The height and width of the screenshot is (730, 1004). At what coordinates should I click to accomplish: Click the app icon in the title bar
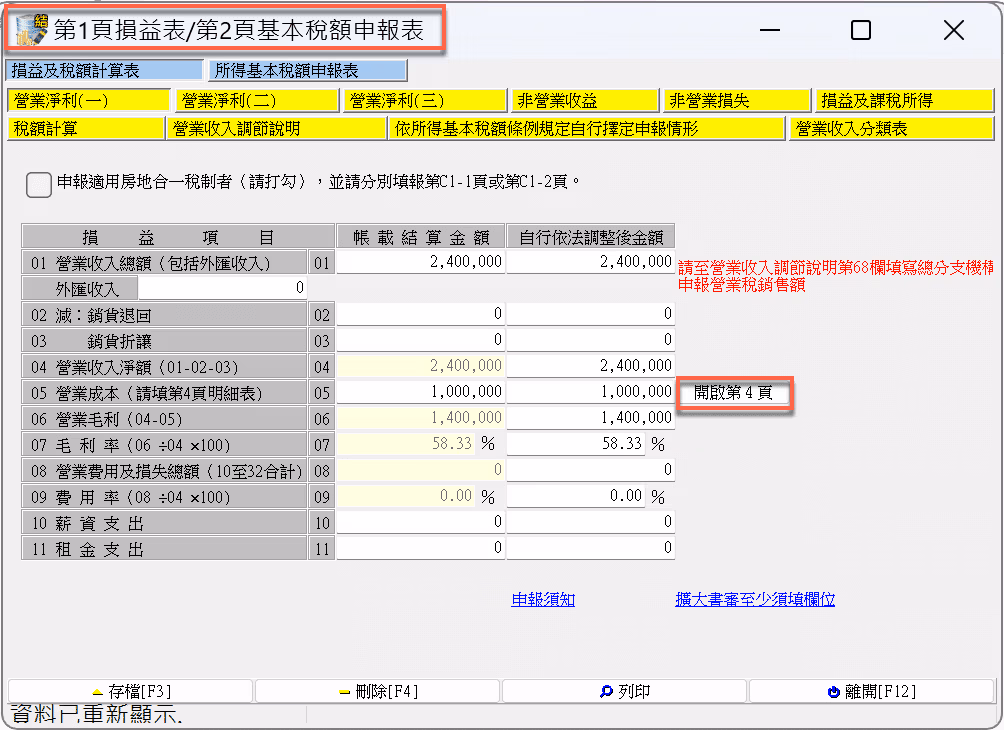[31, 29]
